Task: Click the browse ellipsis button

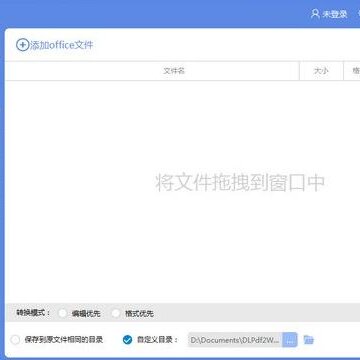Action: [290, 340]
